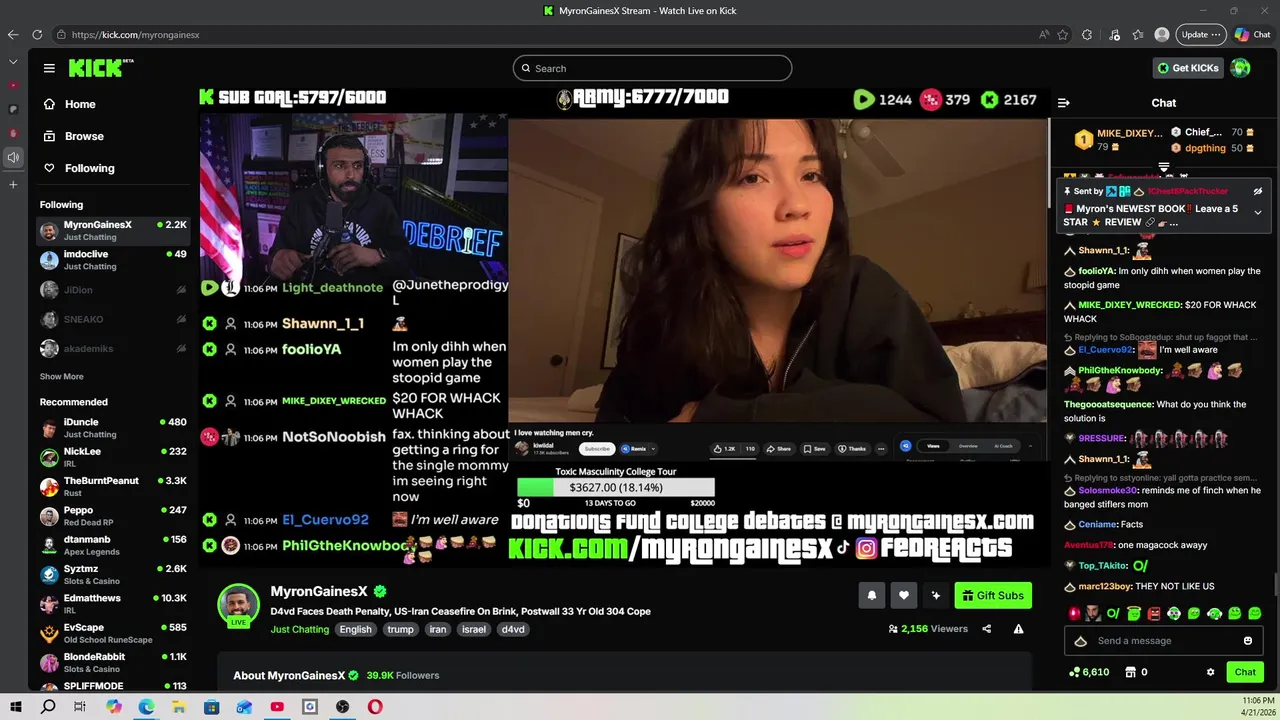Open offline JiDion channel

(x=113, y=290)
